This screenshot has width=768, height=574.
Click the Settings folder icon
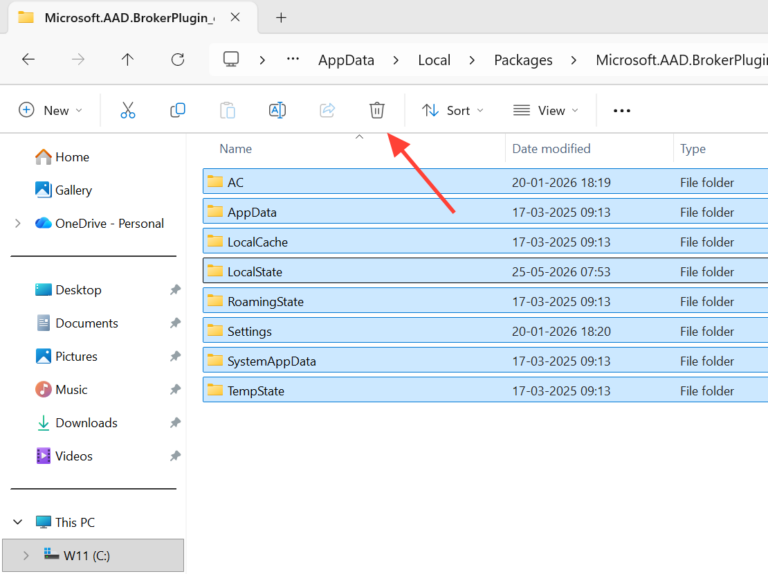click(215, 331)
